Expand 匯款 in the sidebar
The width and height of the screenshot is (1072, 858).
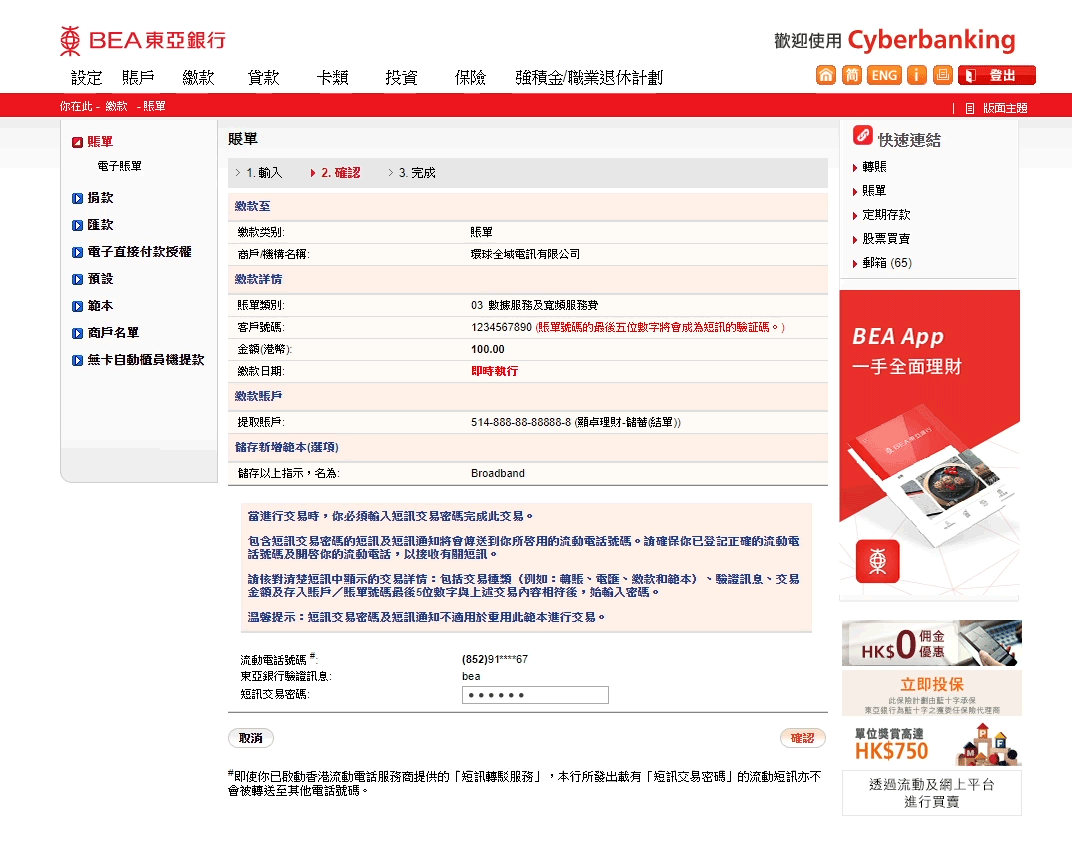pyautogui.click(x=100, y=225)
